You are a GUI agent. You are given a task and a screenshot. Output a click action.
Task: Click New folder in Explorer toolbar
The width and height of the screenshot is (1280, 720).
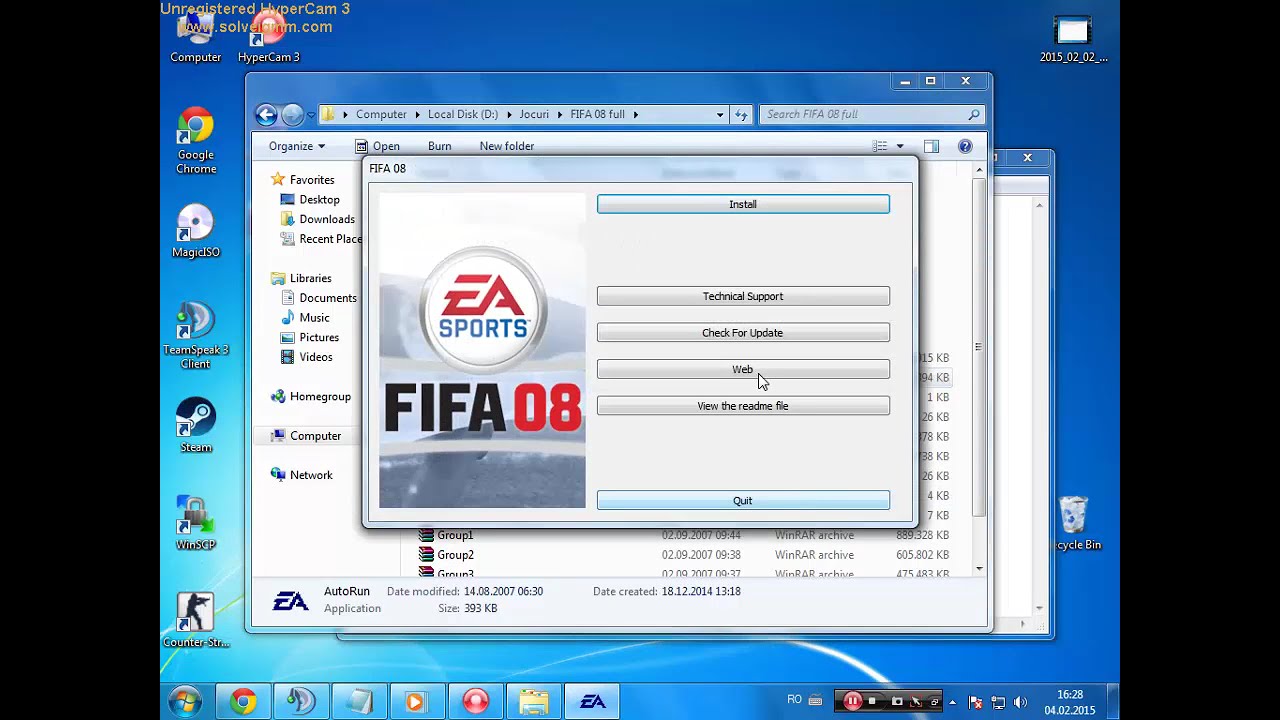506,146
